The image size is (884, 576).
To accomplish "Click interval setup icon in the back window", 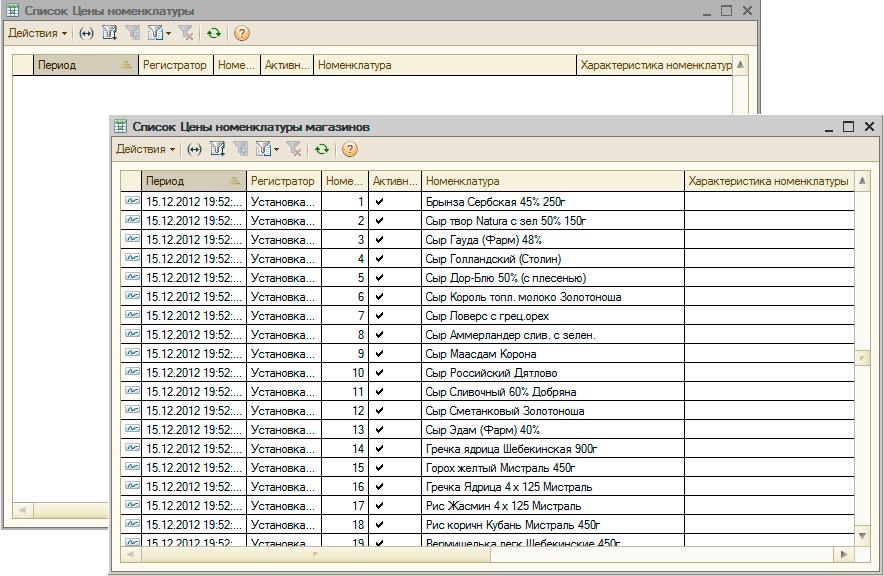I will pos(86,33).
